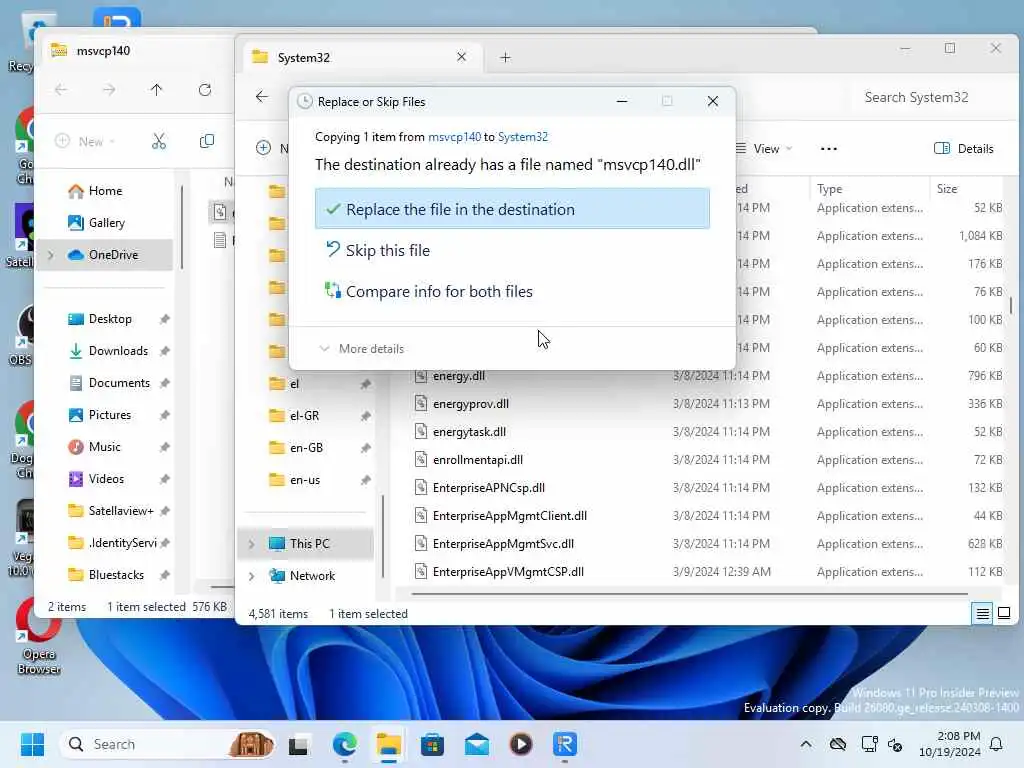Toggle the Details pane button

(964, 149)
